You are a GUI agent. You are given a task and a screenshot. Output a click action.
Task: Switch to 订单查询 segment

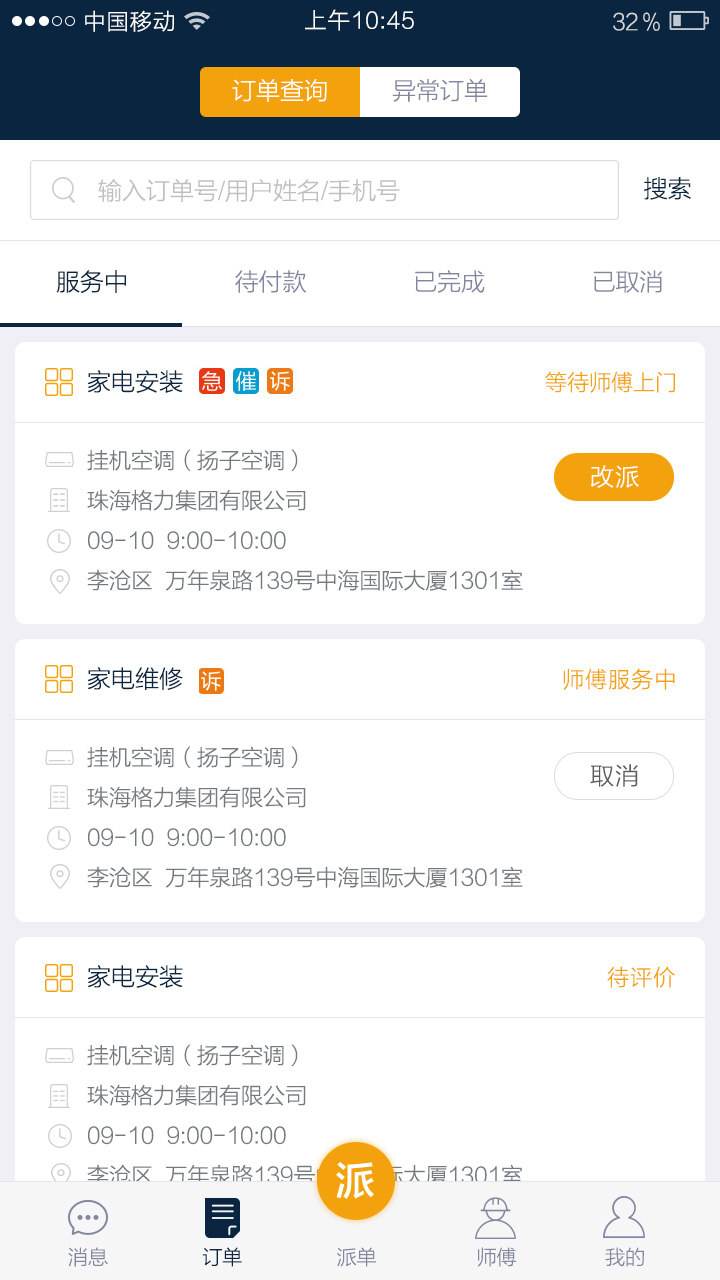coord(280,92)
